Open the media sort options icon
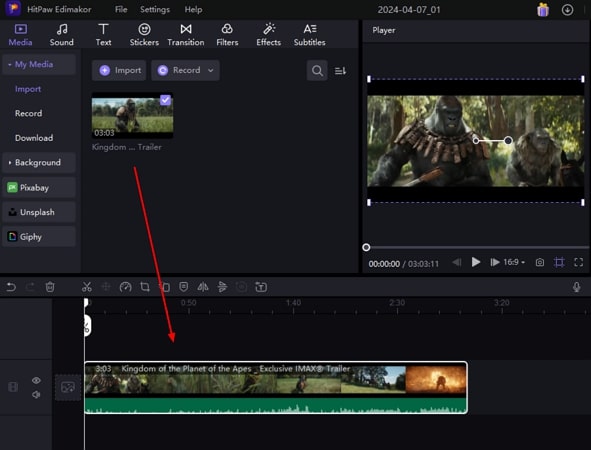Screen dimensions: 591x450 point(340,71)
